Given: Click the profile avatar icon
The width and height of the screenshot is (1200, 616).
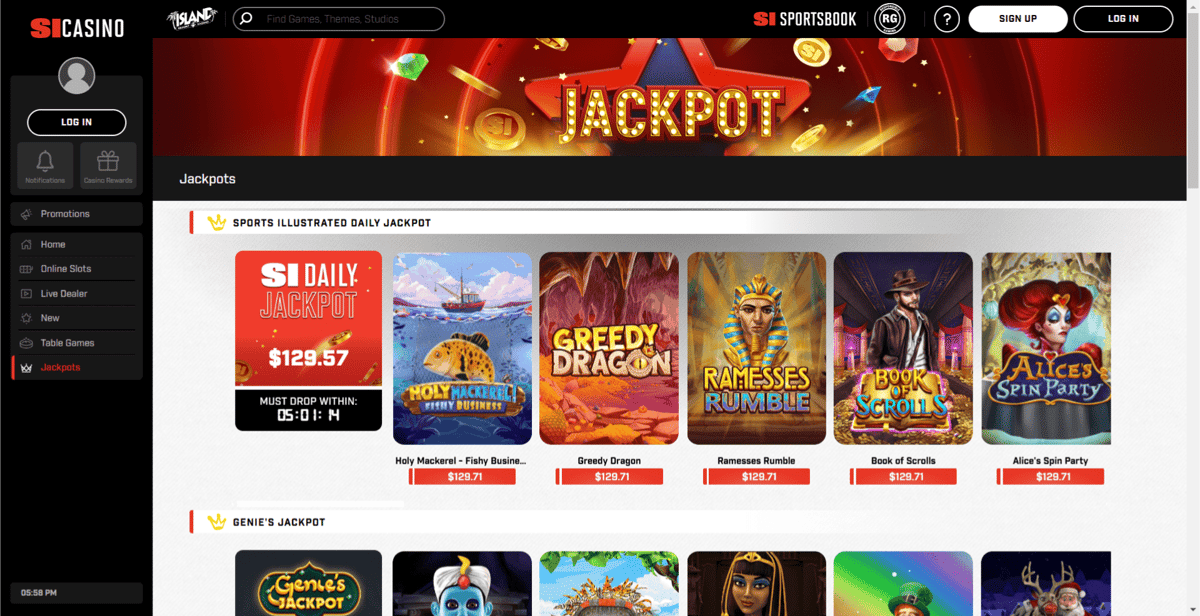Looking at the screenshot, I should point(77,76).
